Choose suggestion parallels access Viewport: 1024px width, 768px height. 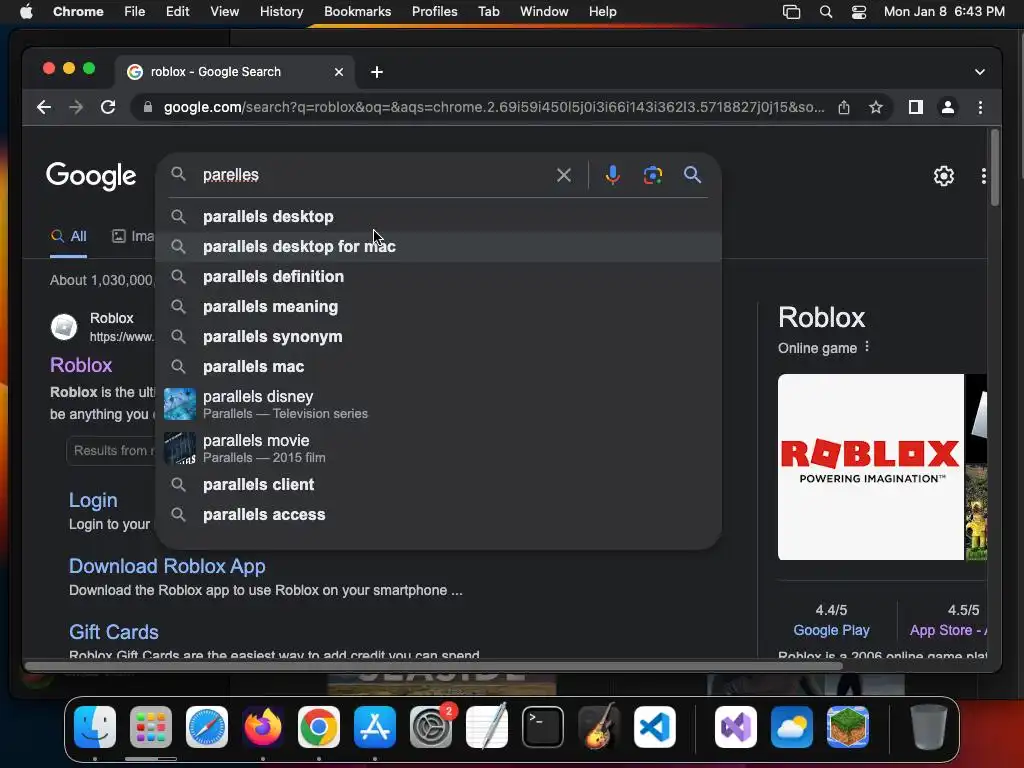click(438, 515)
